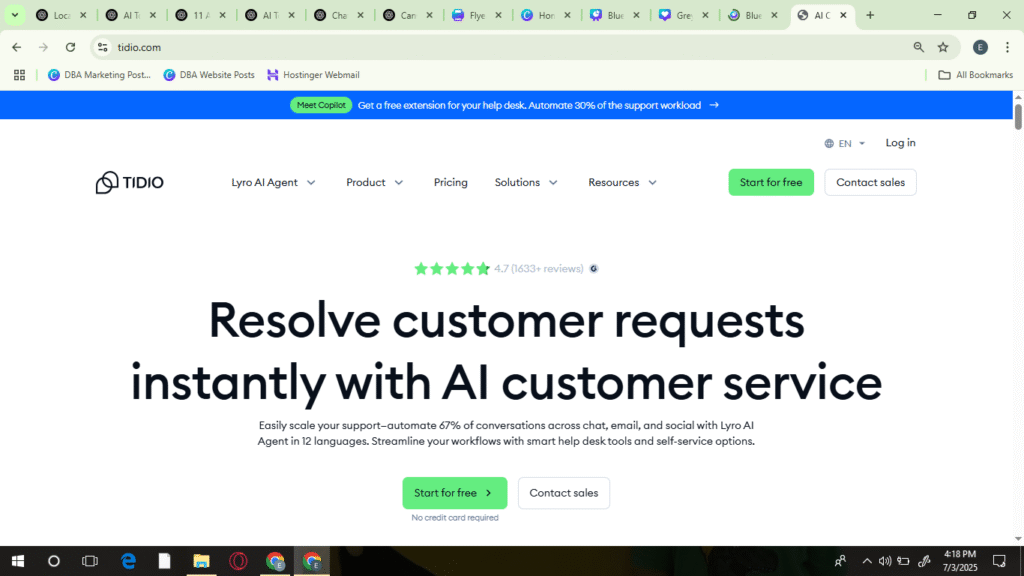Click the Log in link
The image size is (1024, 576).
(x=900, y=143)
